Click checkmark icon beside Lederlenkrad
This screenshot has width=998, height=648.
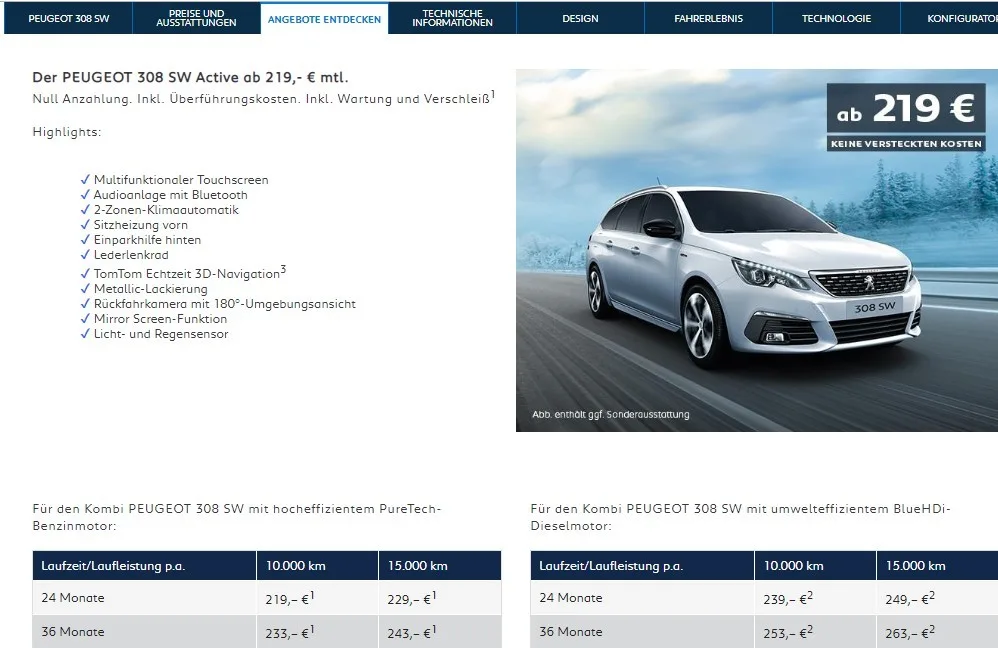click(85, 254)
